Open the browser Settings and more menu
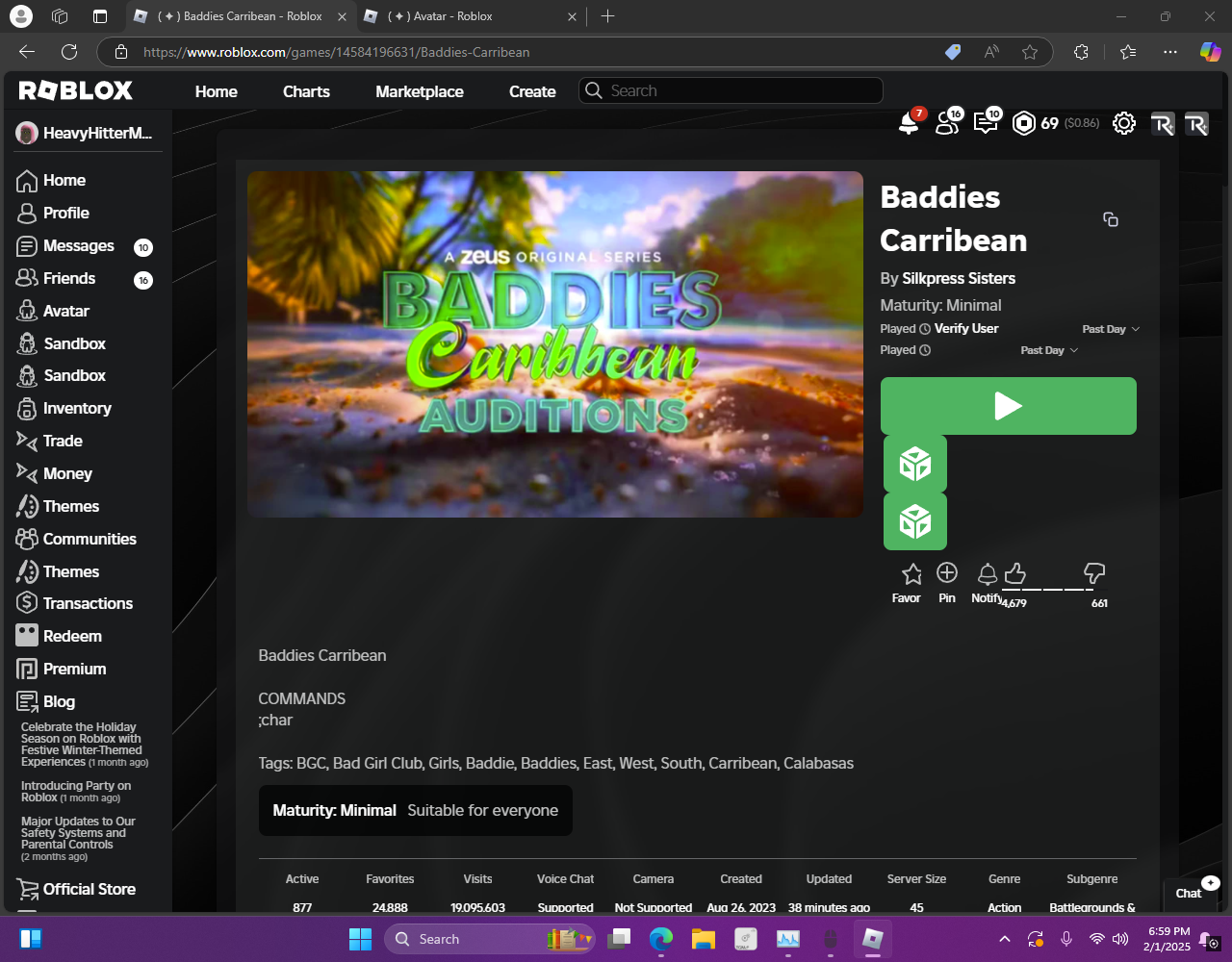 pyautogui.click(x=1170, y=52)
